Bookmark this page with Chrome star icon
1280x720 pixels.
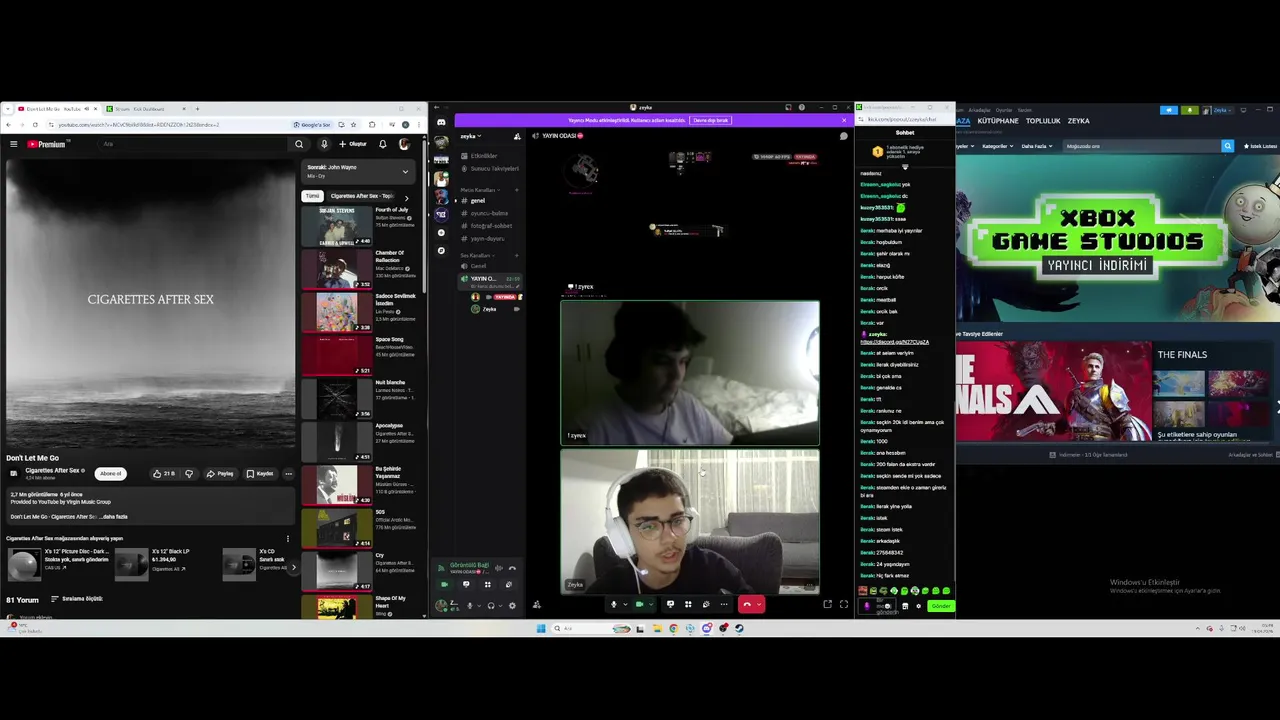coord(353,125)
